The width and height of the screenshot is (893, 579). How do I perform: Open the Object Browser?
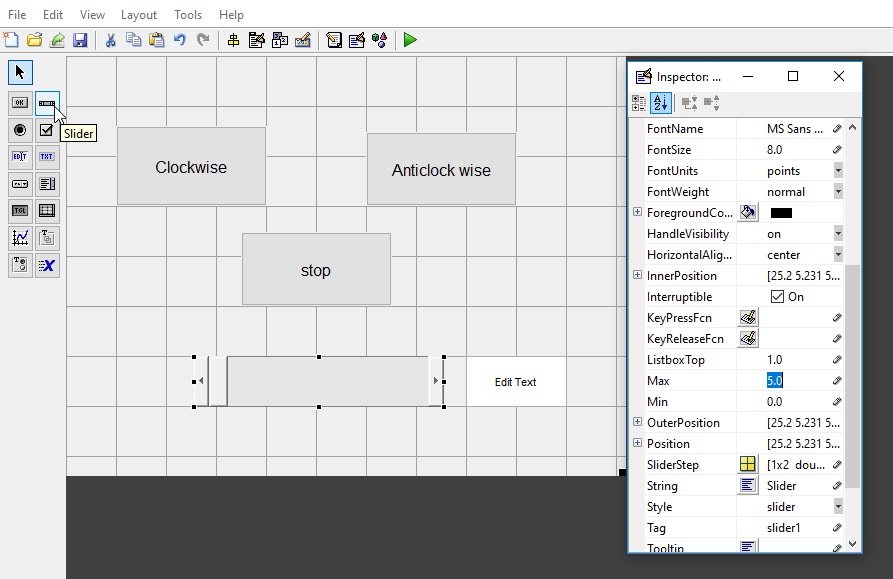click(379, 40)
